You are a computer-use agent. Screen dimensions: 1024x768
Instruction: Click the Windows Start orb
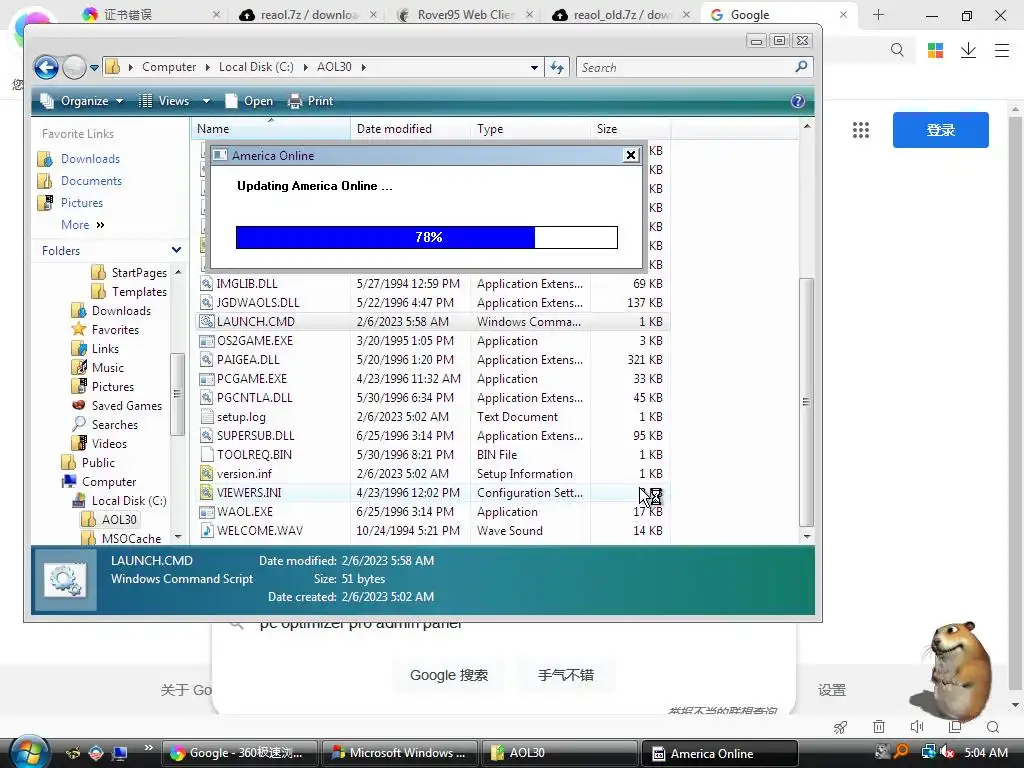pyautogui.click(x=29, y=752)
